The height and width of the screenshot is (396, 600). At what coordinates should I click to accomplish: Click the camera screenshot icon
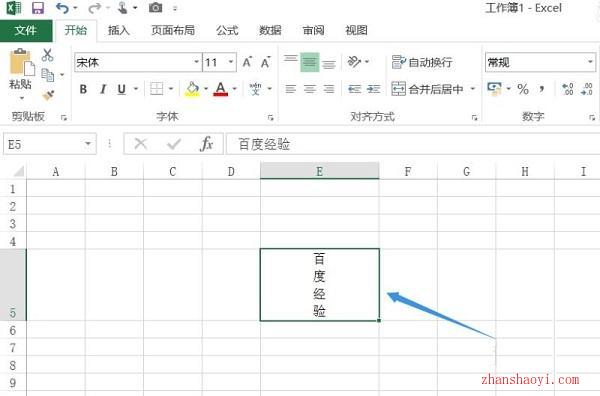155,7
